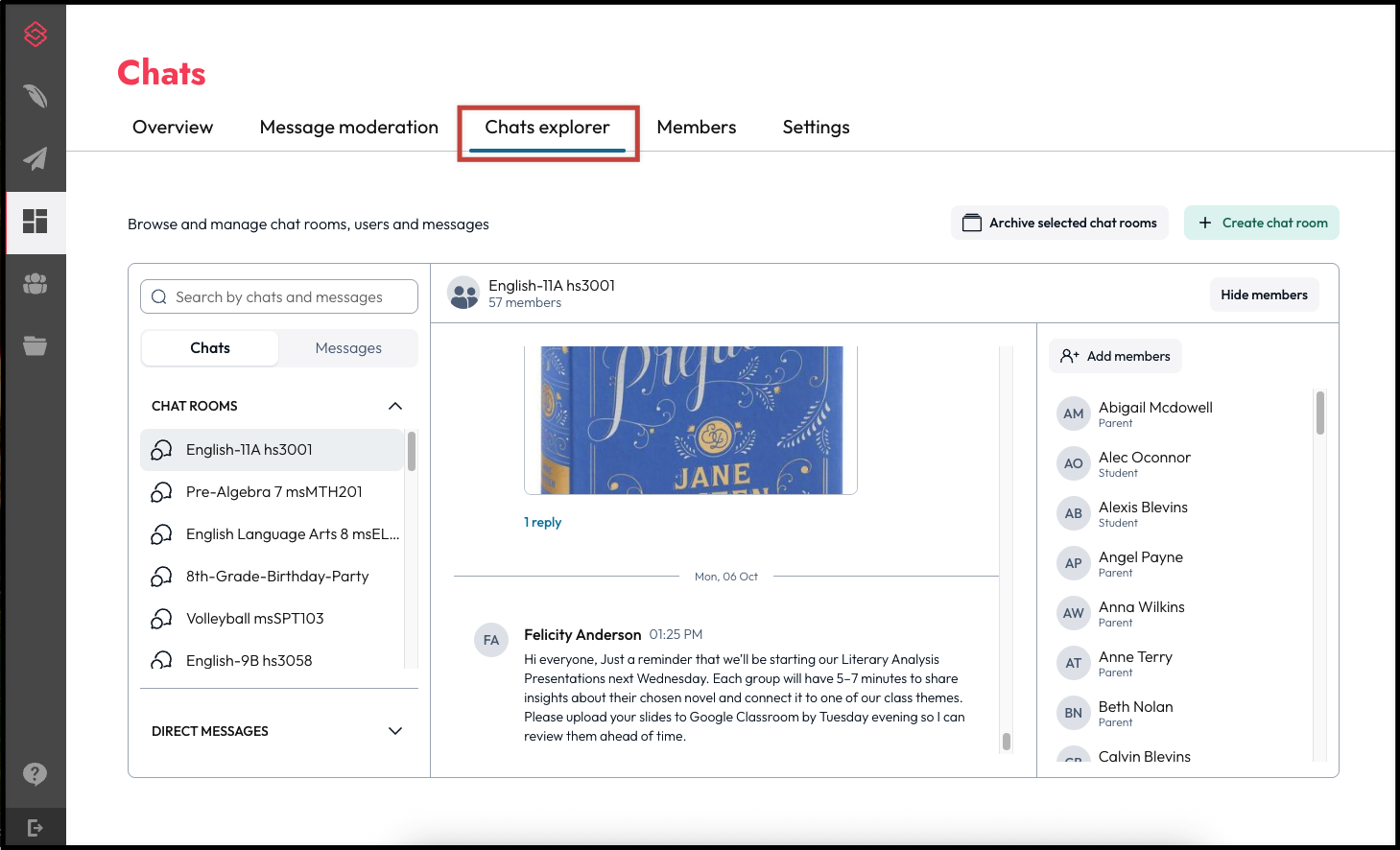Click Hide members button
The image size is (1400, 850).
pyautogui.click(x=1264, y=295)
